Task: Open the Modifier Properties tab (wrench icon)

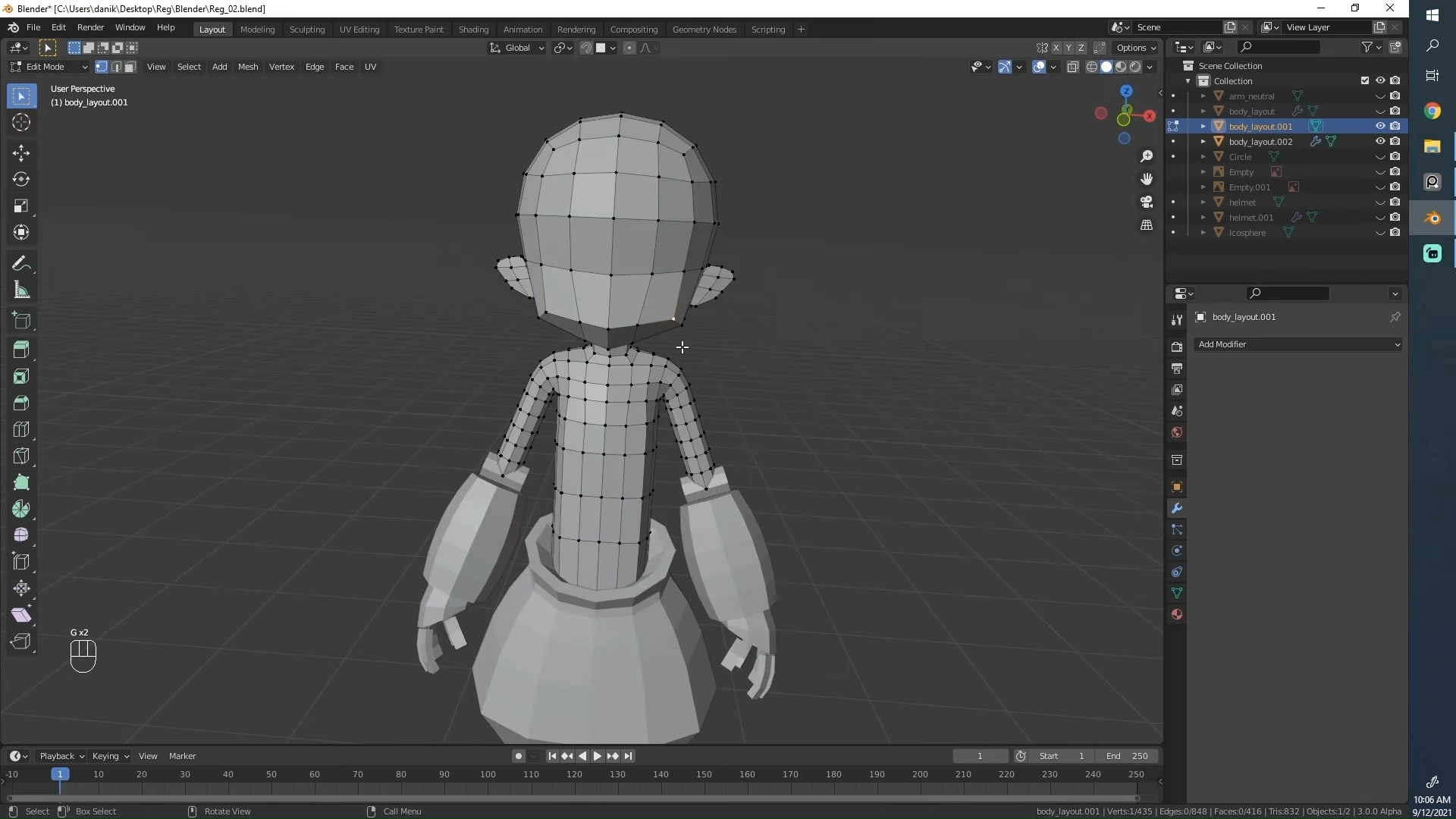Action: [x=1177, y=508]
